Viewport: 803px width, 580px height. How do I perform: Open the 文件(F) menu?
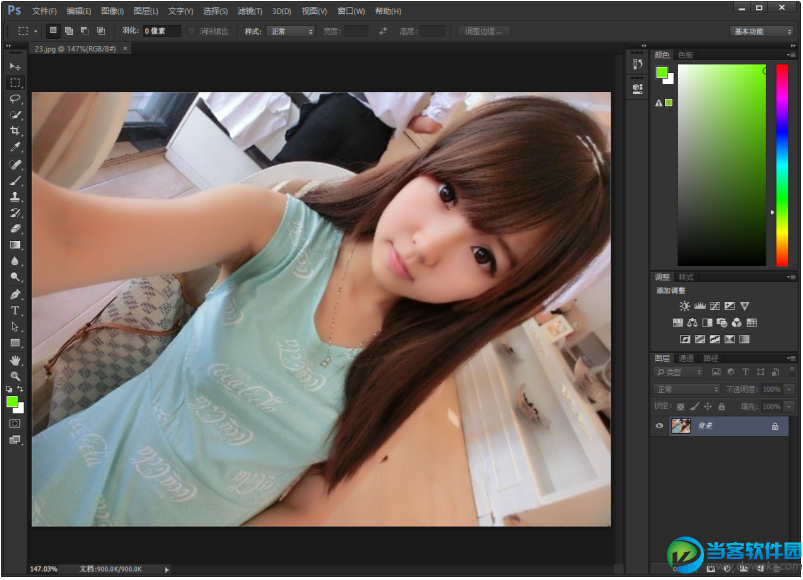pyautogui.click(x=44, y=11)
